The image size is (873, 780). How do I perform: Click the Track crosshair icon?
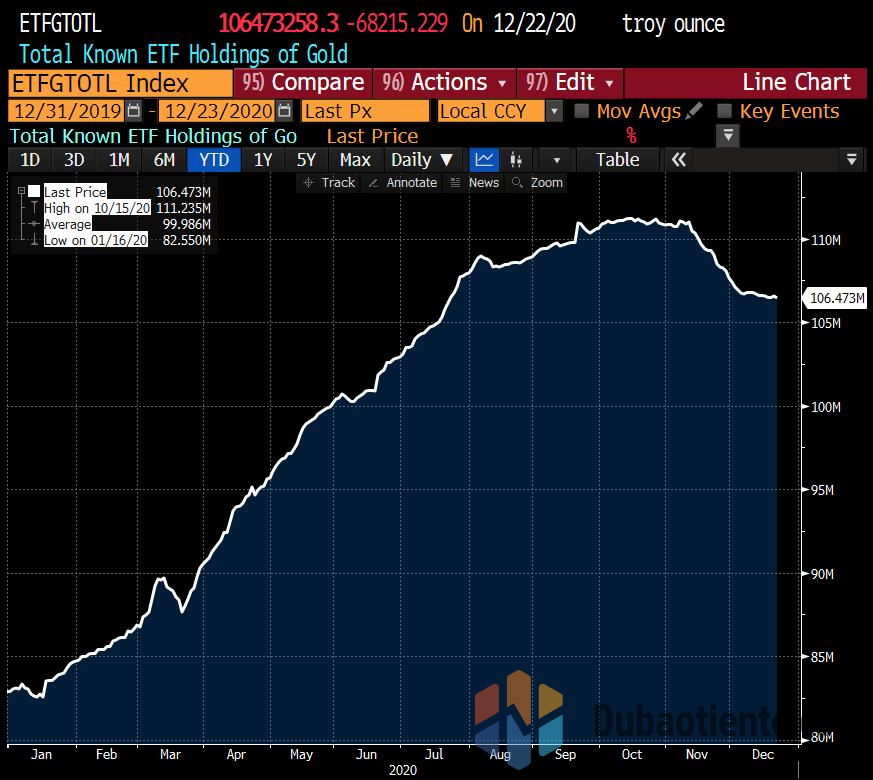point(308,183)
